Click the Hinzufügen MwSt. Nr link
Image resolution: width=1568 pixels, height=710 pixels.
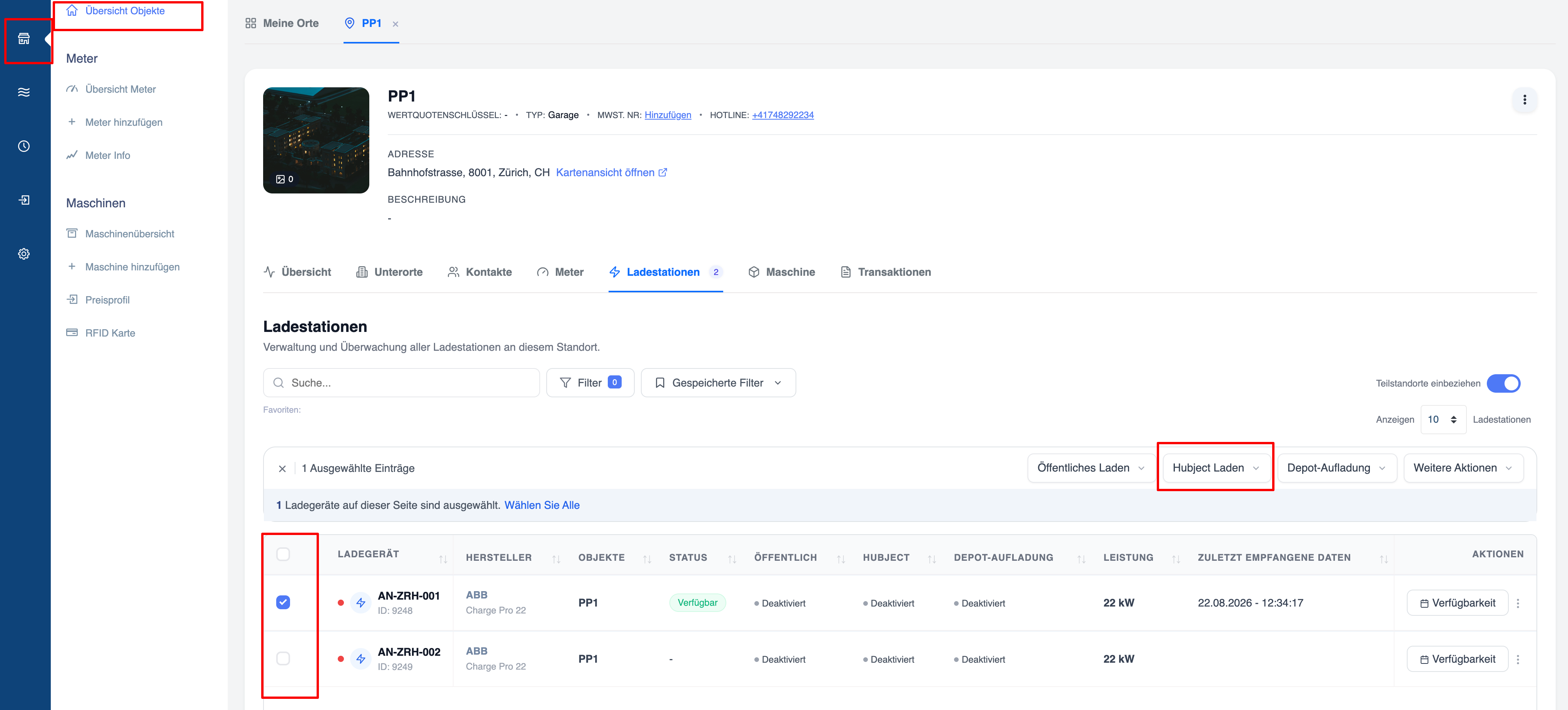coord(668,115)
